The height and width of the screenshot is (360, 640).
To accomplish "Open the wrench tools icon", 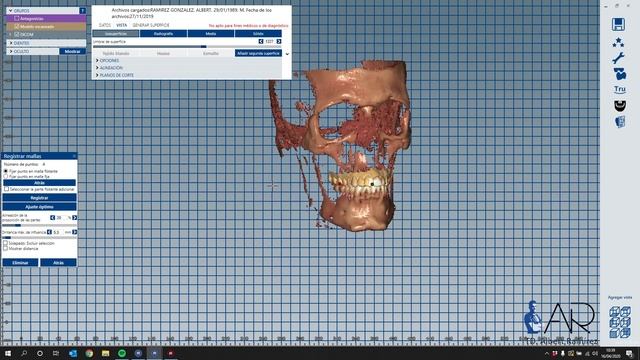I will coord(618,58).
